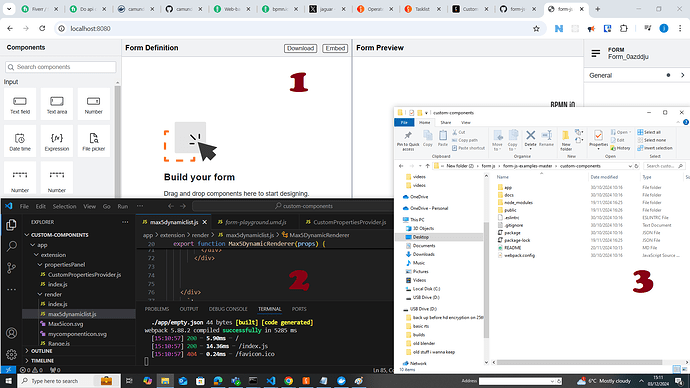The height and width of the screenshot is (388, 690).
Task: Switch to form-playground.umd.js editor tab
Action: point(256,222)
